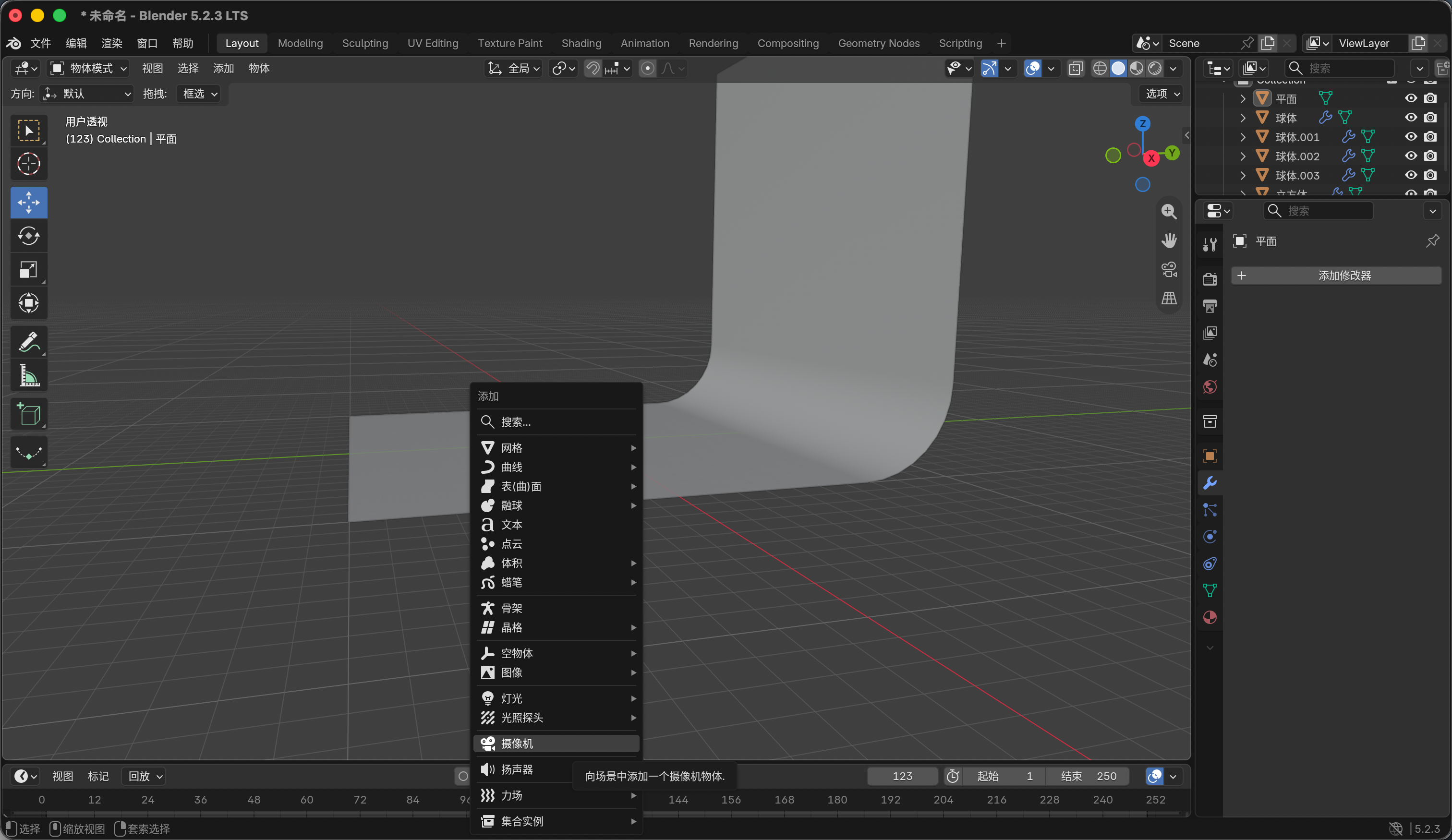Toggle proportional editing button
The height and width of the screenshot is (840, 1452).
[x=648, y=69]
